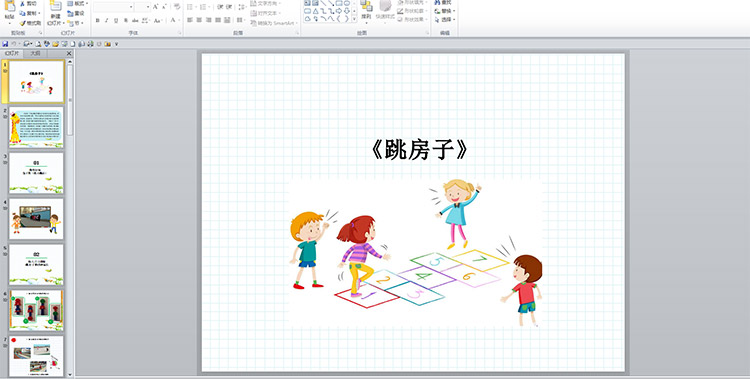The height and width of the screenshot is (379, 750).
Task: Click the New Slide button icon
Action: coord(56,7)
